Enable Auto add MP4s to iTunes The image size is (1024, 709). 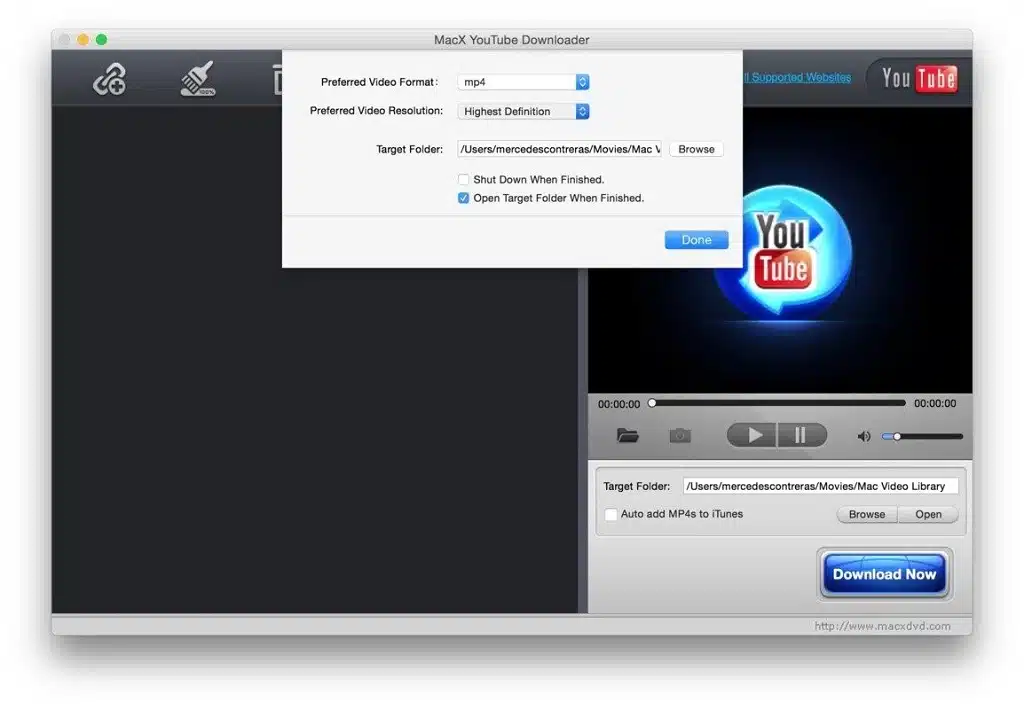pyautogui.click(x=611, y=514)
